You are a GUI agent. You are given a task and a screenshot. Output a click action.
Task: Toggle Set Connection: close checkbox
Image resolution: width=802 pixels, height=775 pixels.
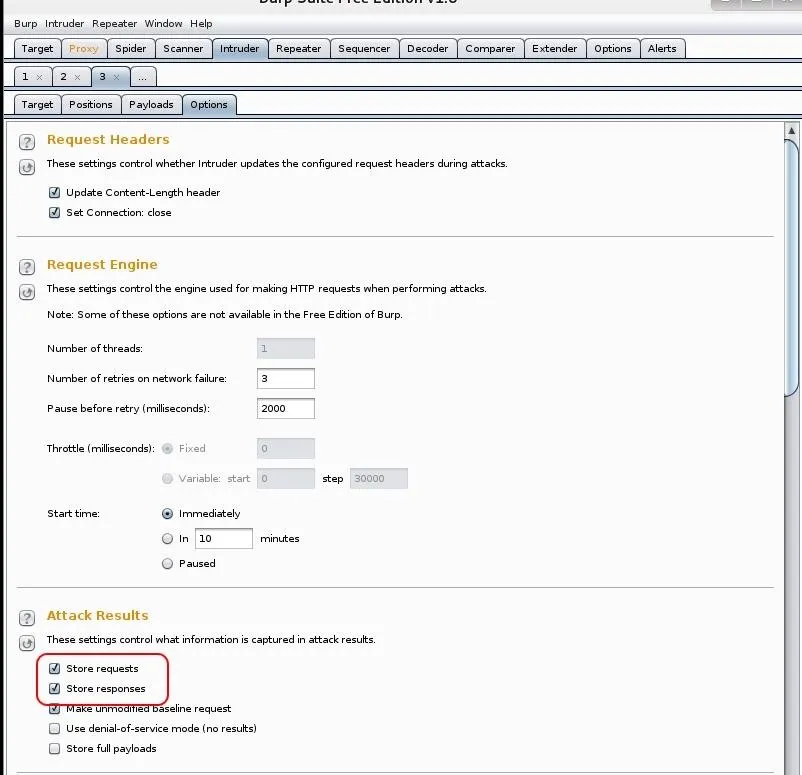coord(54,212)
